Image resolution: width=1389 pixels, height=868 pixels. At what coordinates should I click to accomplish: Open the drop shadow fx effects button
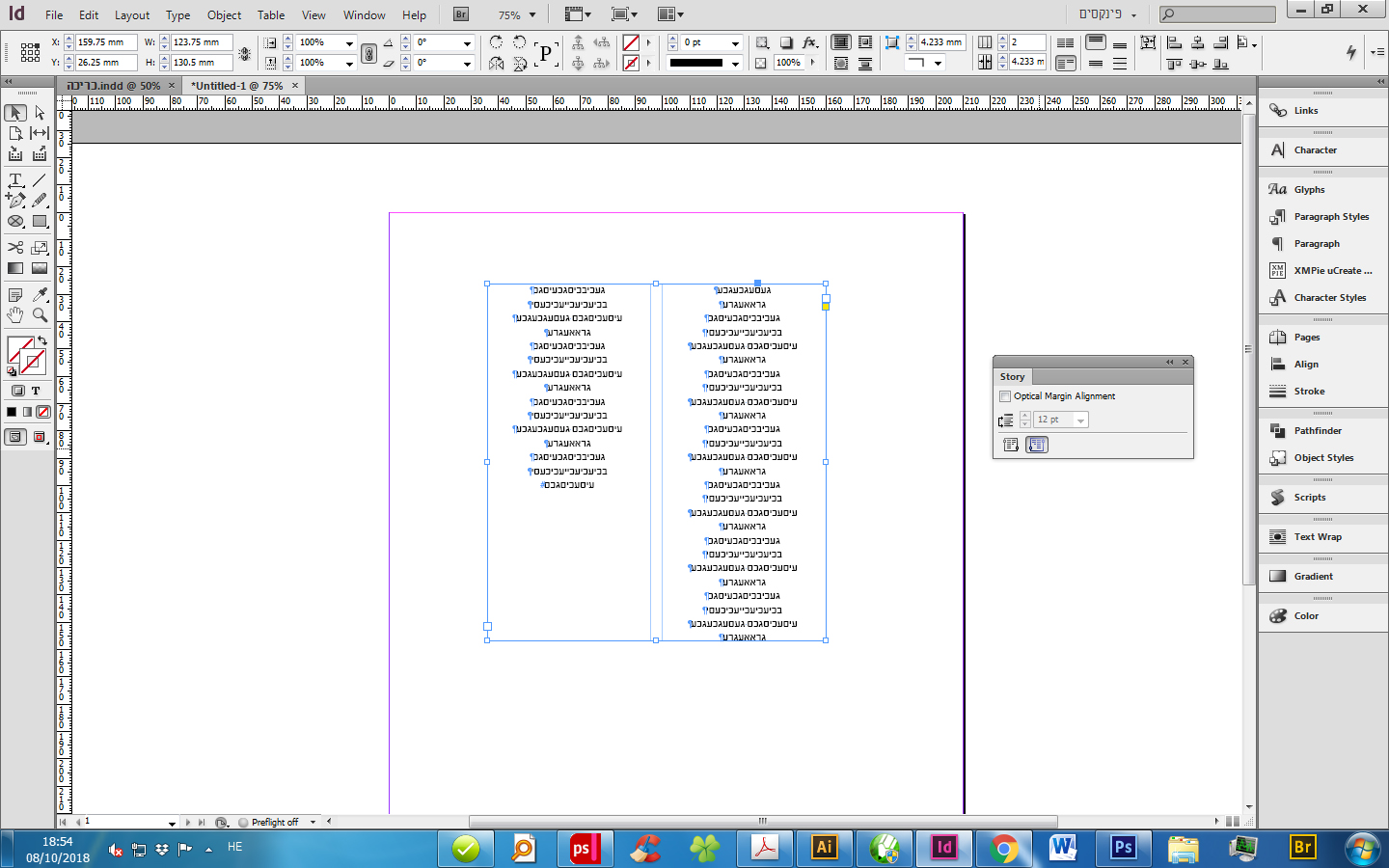pos(810,42)
